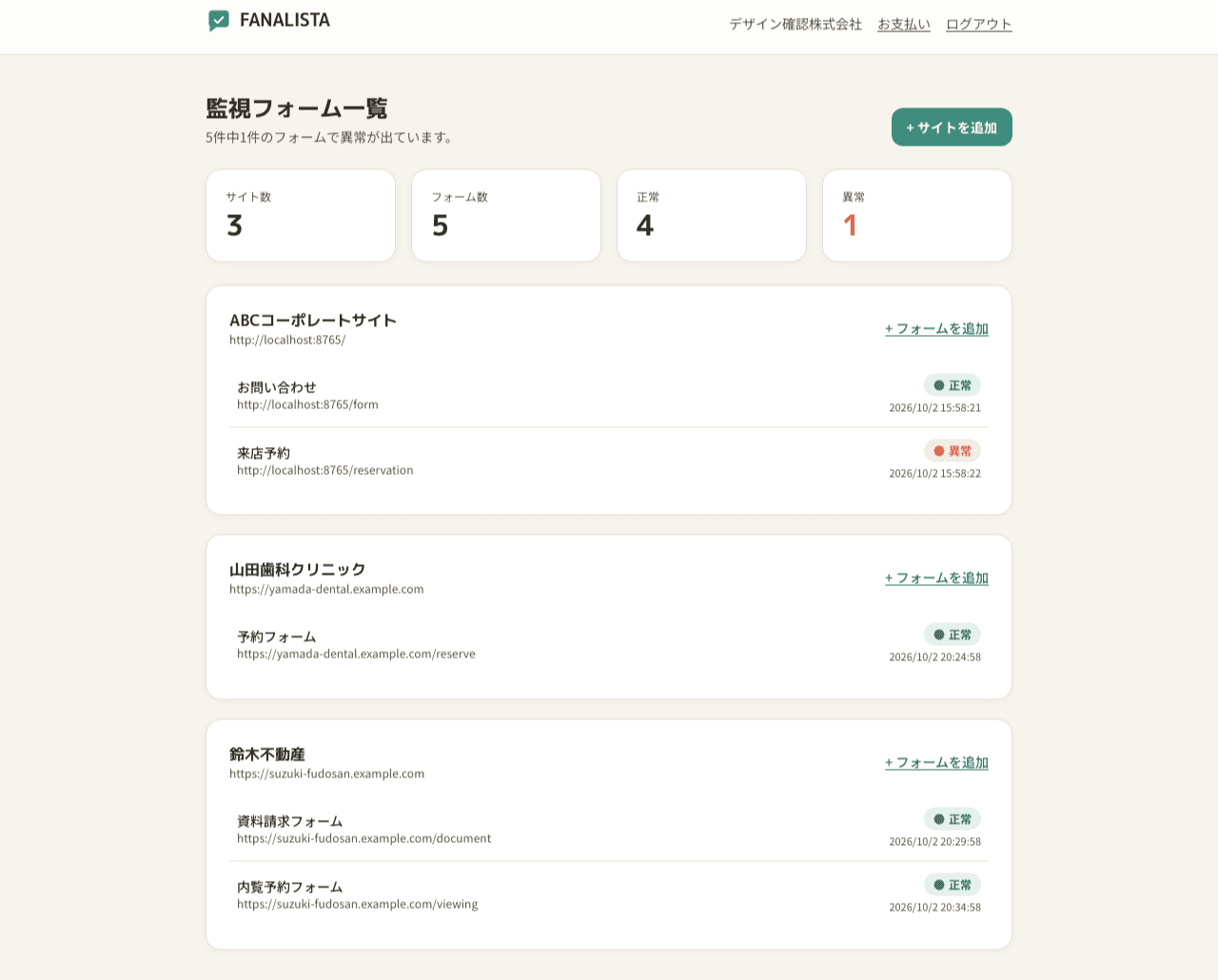
Task: Click the FANALISTA logo icon
Action: pyautogui.click(x=219, y=20)
